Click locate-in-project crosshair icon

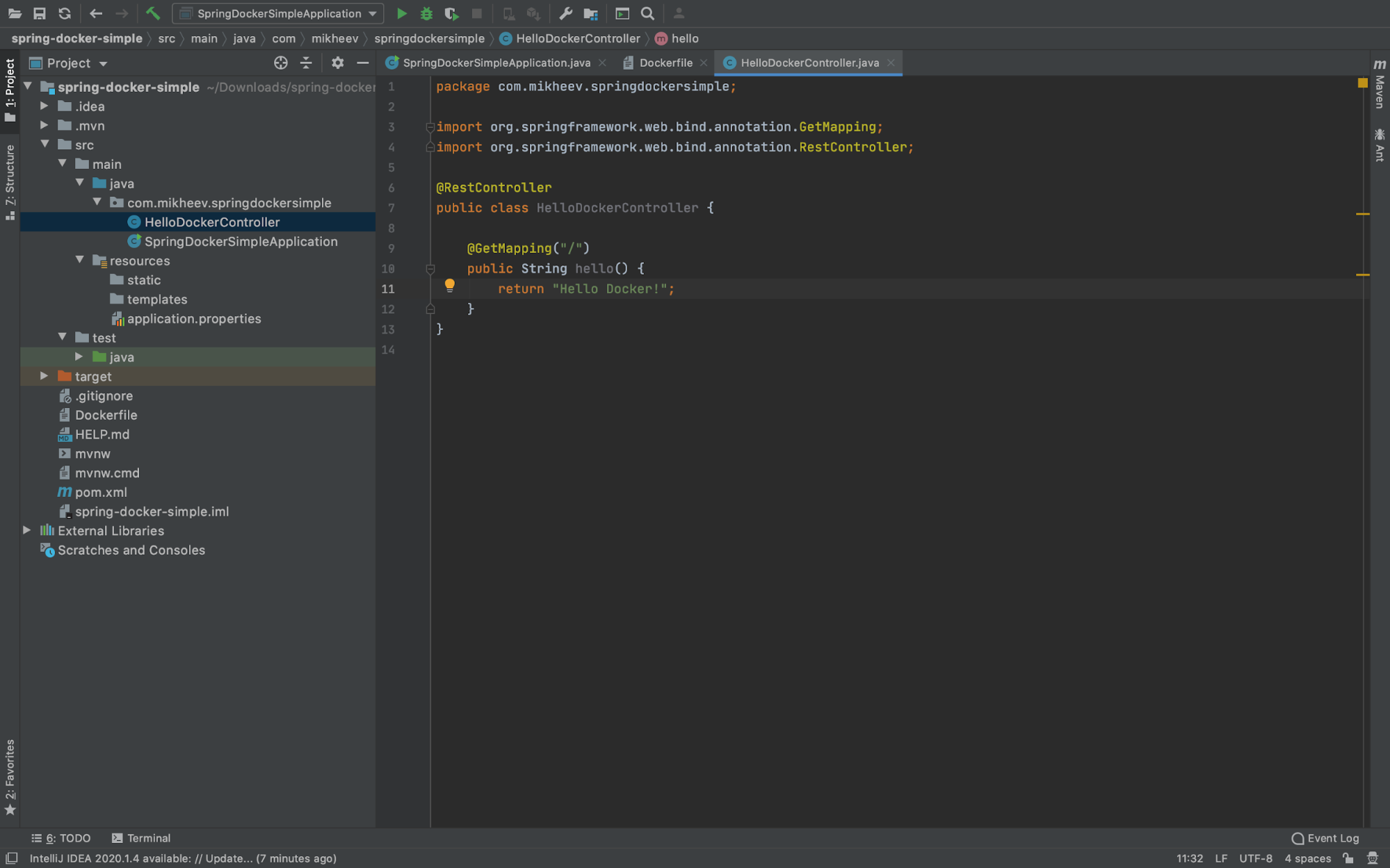[280, 63]
